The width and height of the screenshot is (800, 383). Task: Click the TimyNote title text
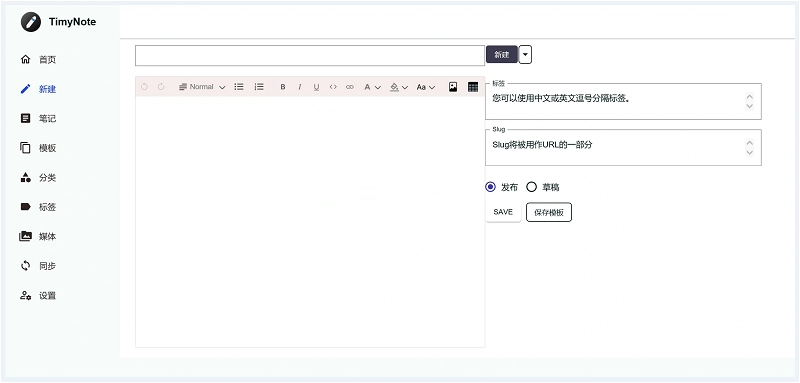click(x=72, y=22)
